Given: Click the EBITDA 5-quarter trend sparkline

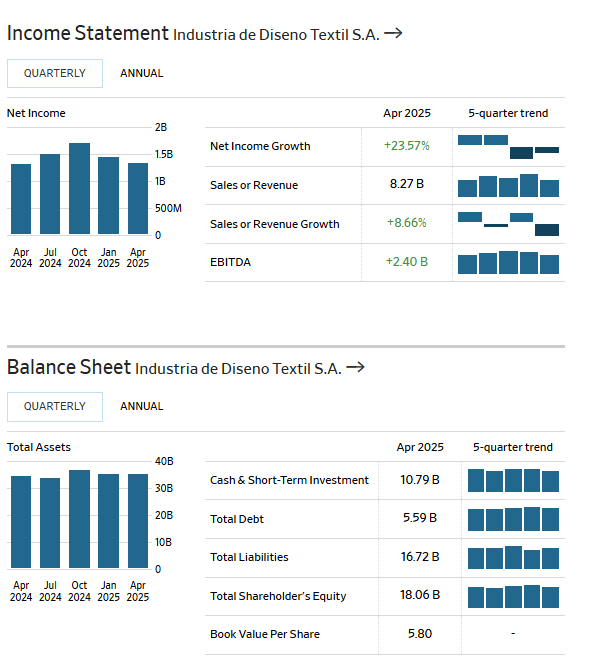Looking at the screenshot, I should 508,263.
